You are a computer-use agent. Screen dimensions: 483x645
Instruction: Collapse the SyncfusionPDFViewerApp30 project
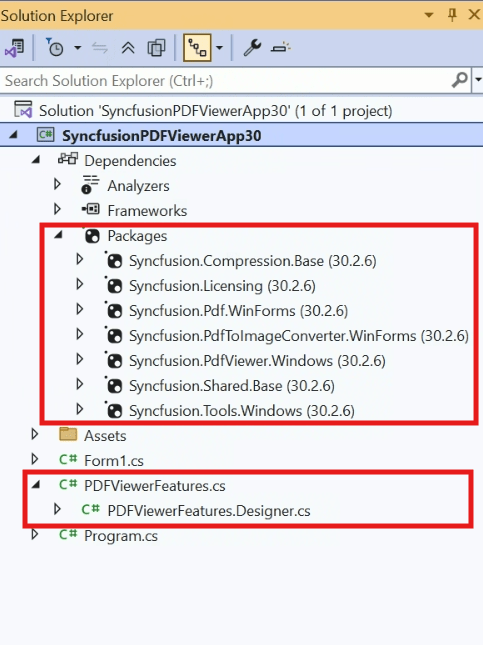(x=14, y=135)
